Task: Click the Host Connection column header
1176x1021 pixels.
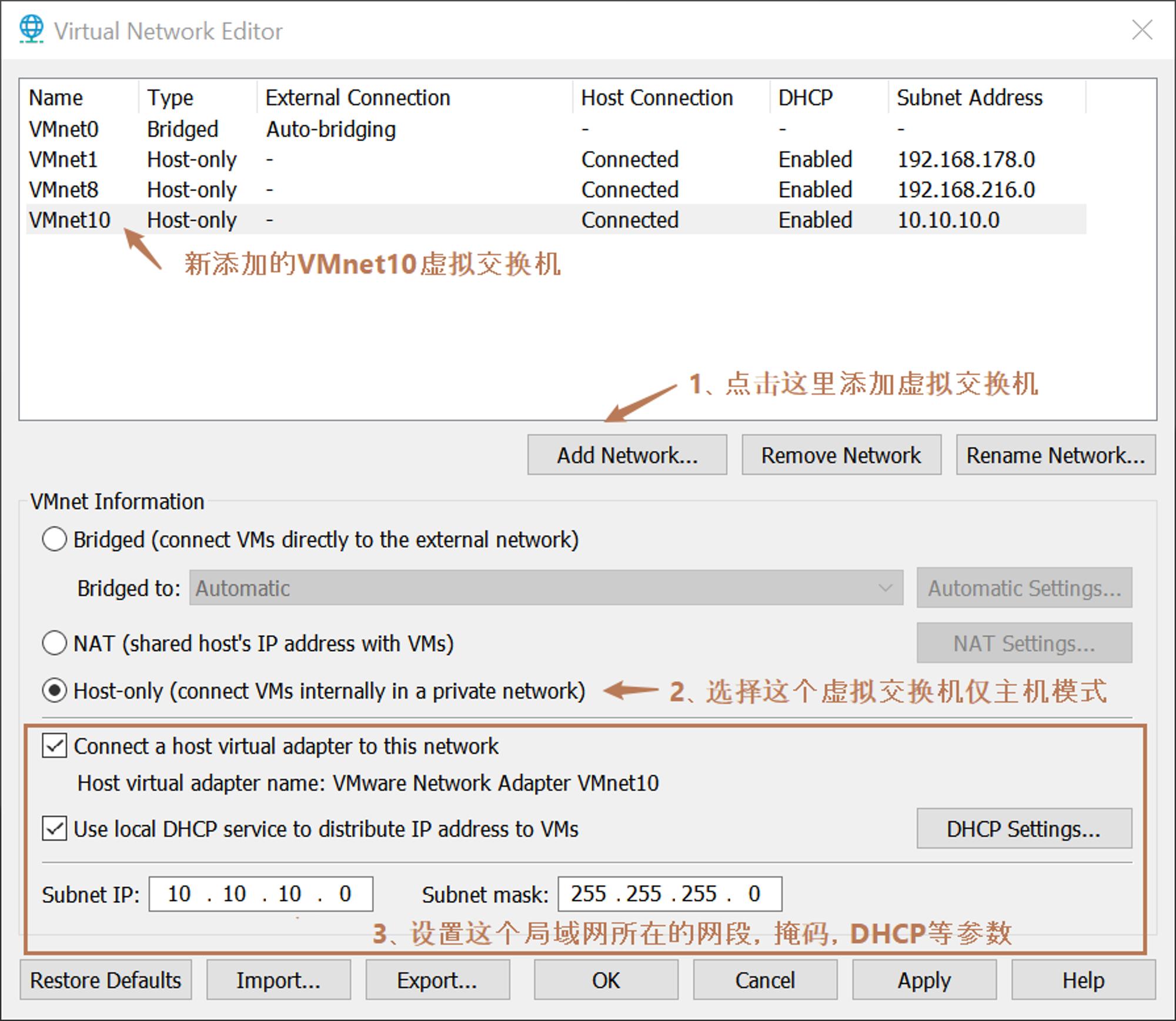Action: pos(657,97)
